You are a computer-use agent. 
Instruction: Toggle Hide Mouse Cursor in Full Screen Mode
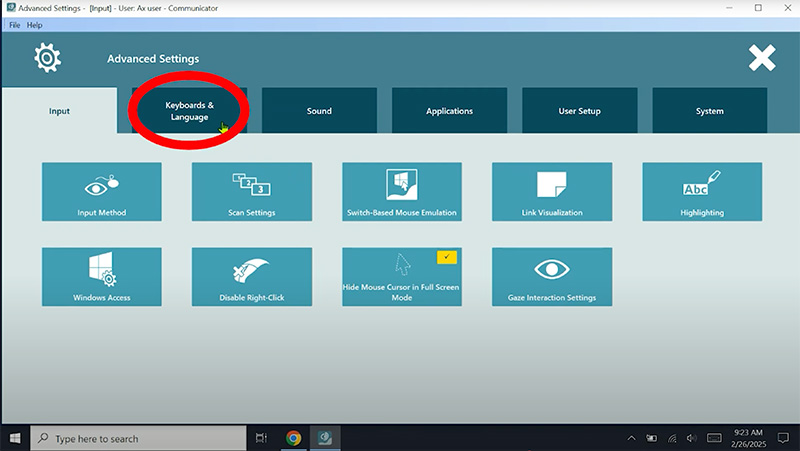coord(401,277)
